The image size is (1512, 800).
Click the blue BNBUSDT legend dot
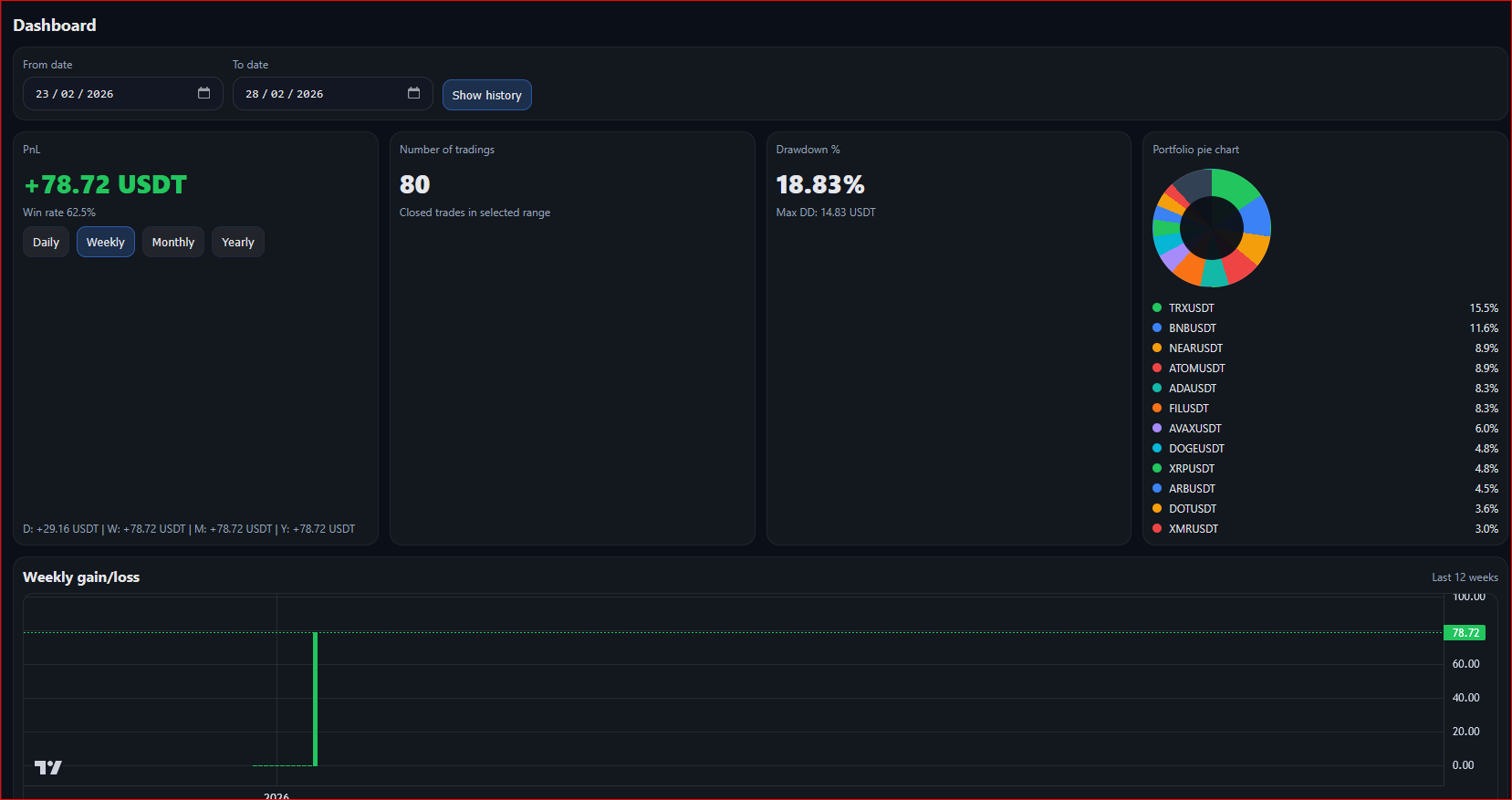(1157, 328)
